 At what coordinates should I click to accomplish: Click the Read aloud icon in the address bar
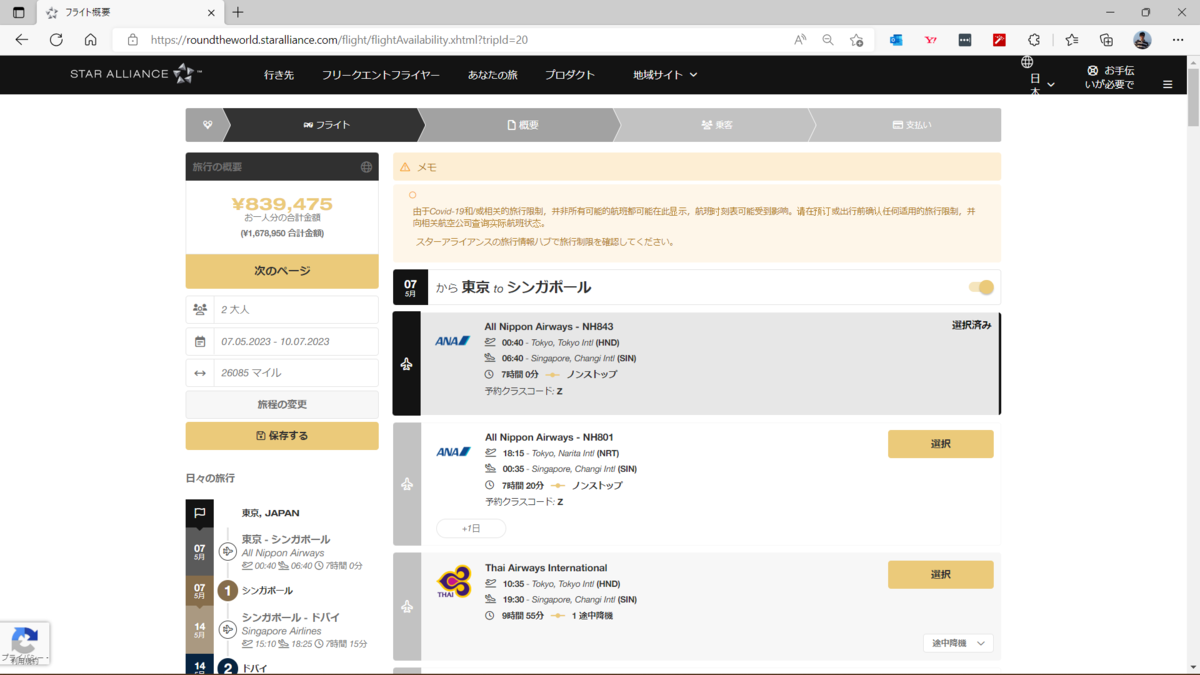[x=800, y=40]
